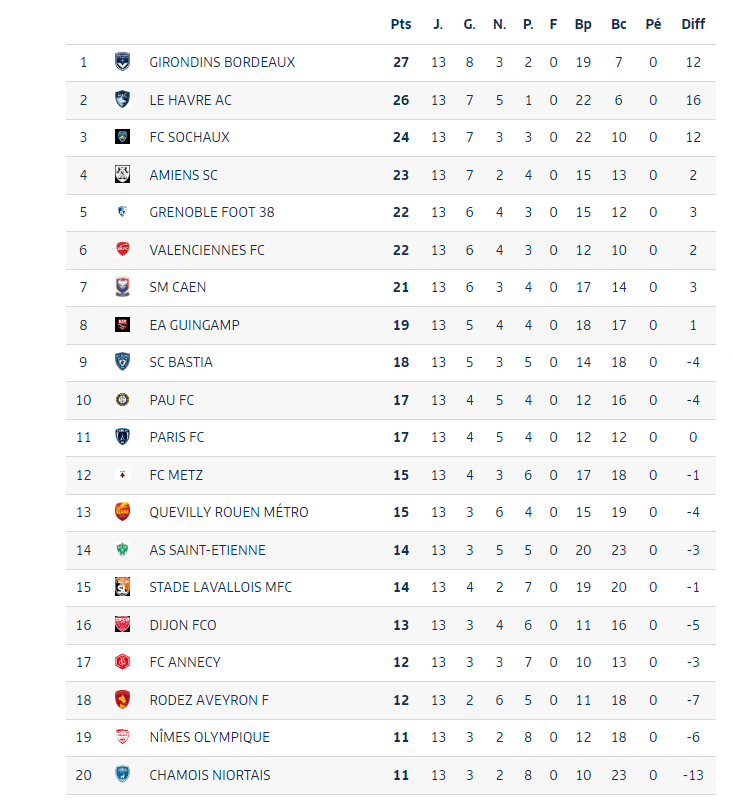Click the Rodez Aveyron club badge
Image resolution: width=733 pixels, height=805 pixels.
click(123, 700)
